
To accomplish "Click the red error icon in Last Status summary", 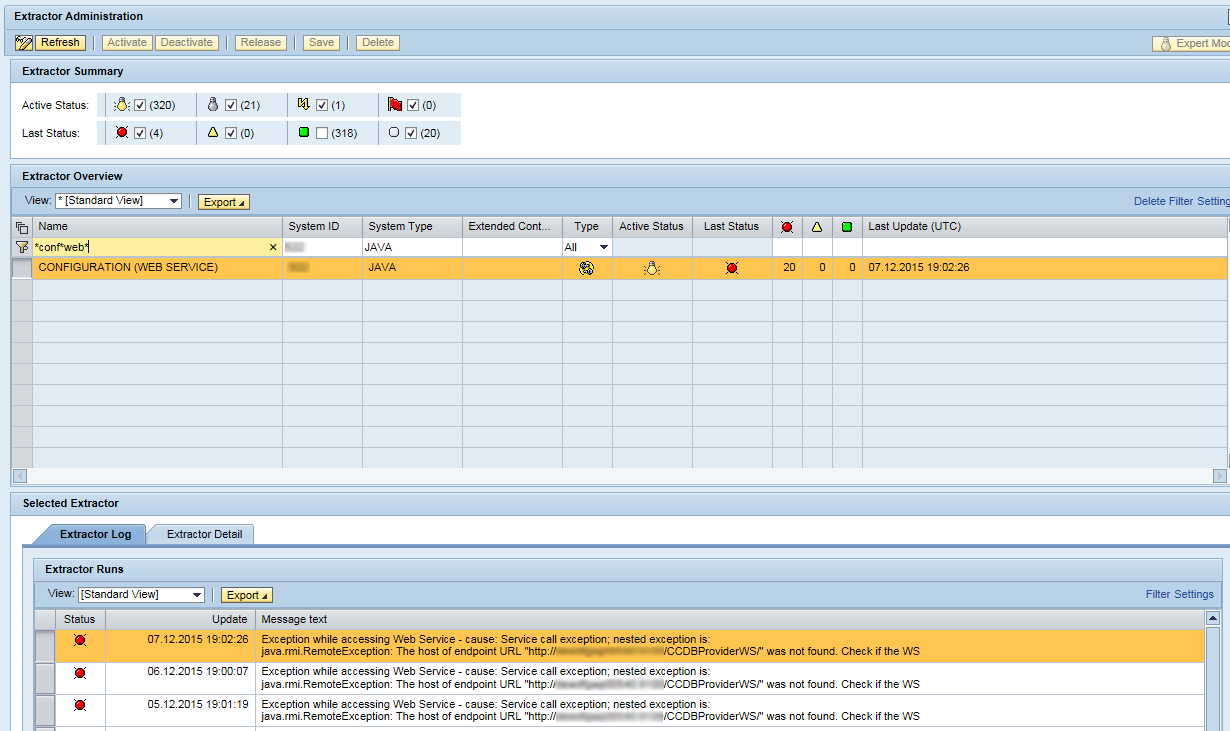I will coord(122,132).
